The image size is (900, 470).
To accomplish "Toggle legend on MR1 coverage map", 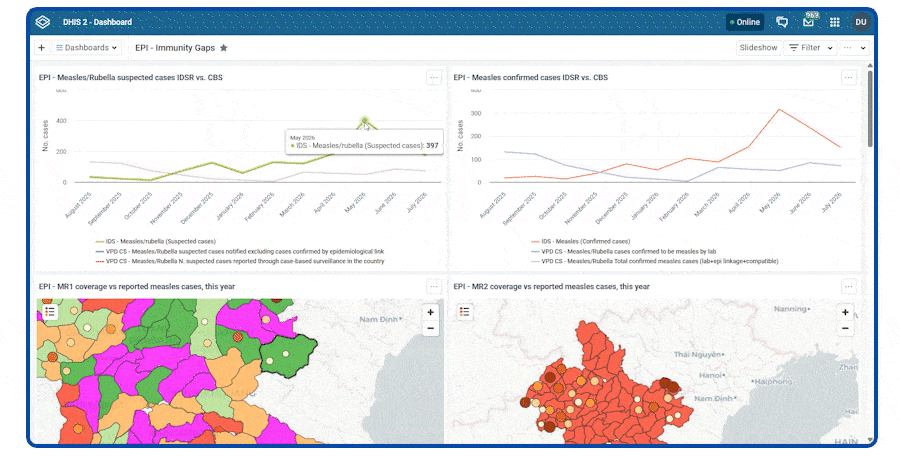I will point(50,312).
